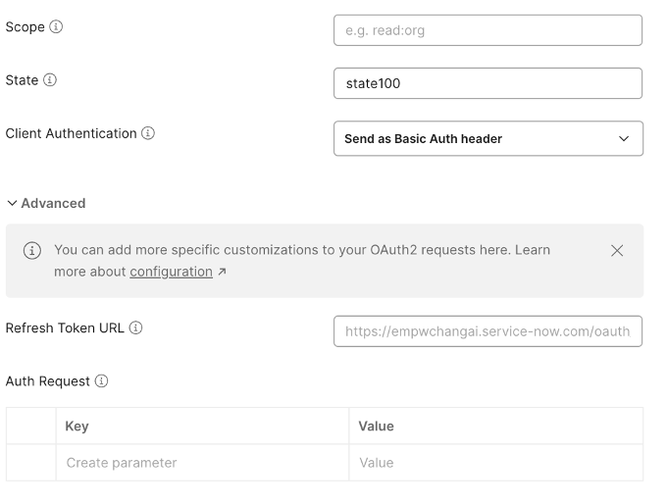This screenshot has height=500, width=667.
Task: Click the Value cell in the parameter row
Action: (495, 463)
